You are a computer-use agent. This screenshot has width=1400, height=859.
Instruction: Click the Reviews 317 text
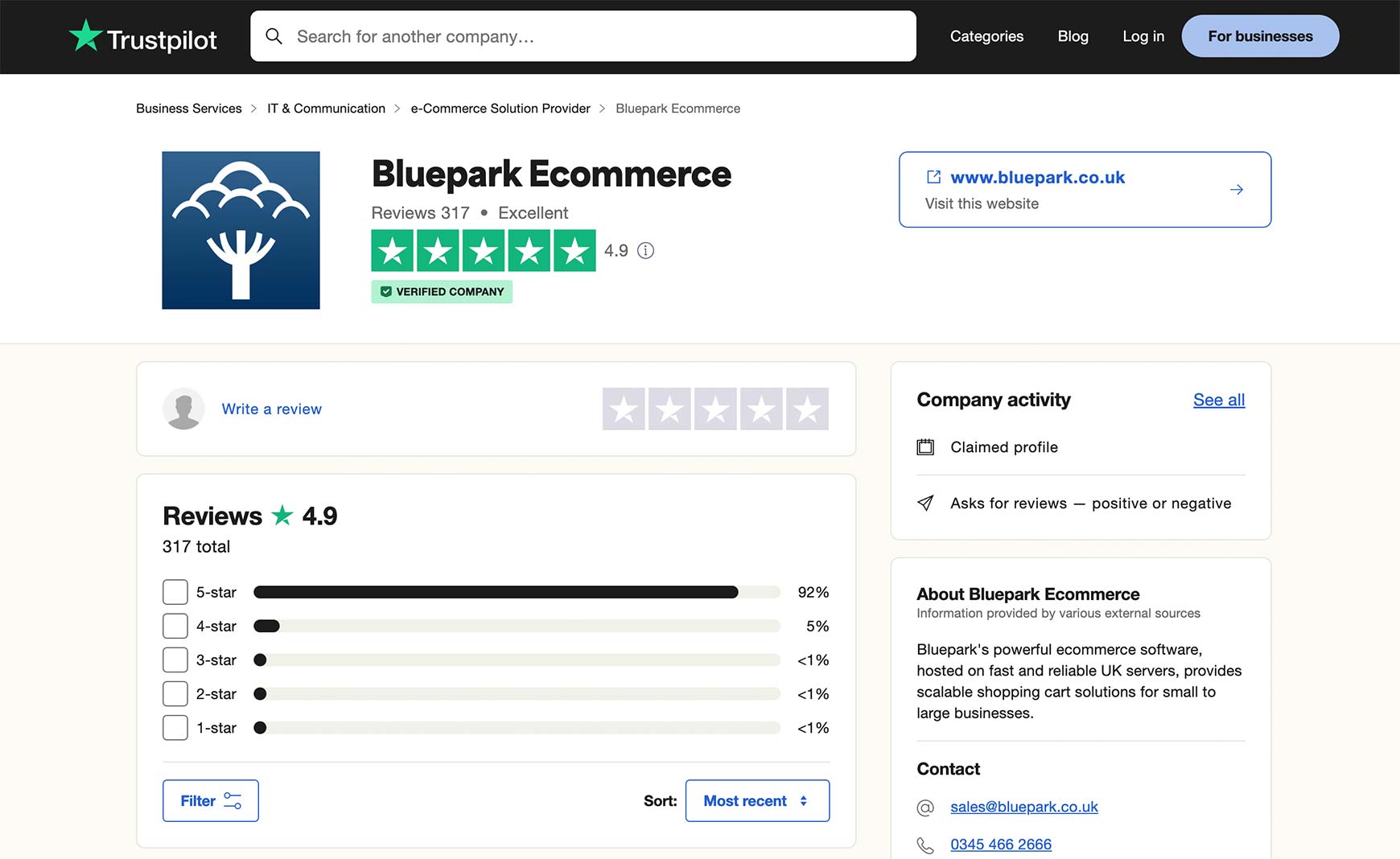[420, 213]
